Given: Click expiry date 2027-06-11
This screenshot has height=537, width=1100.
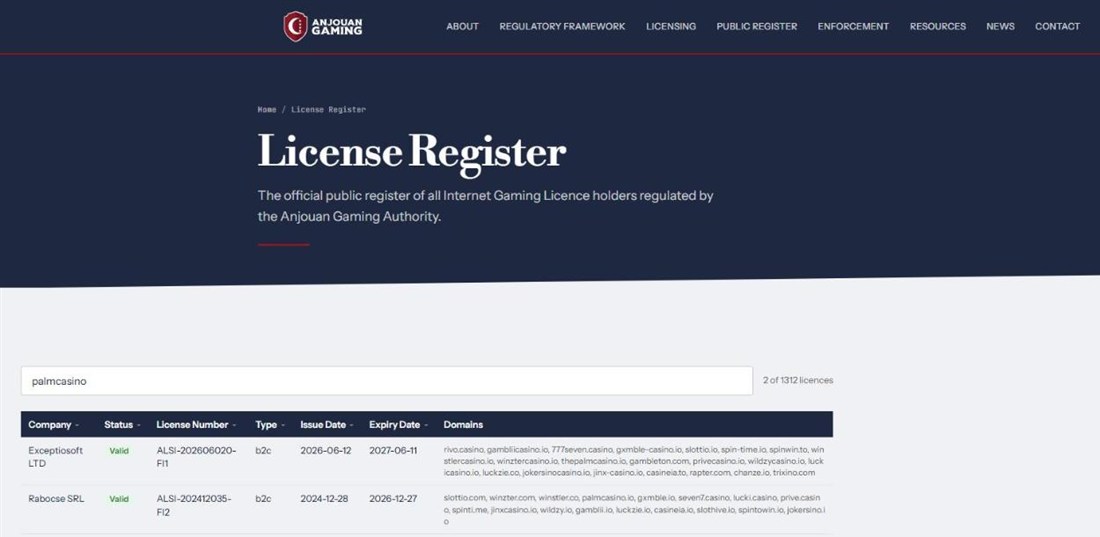Looking at the screenshot, I should tap(393, 451).
